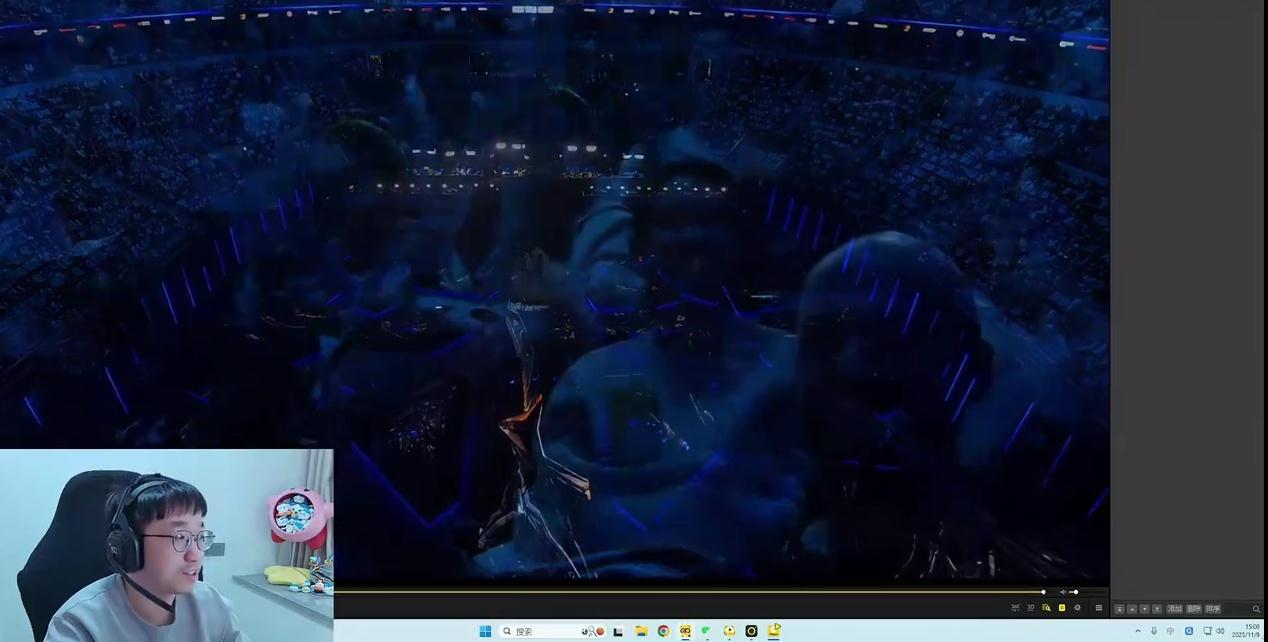Open the playlist hamburger icon
This screenshot has height=642, width=1268.
point(1098,607)
